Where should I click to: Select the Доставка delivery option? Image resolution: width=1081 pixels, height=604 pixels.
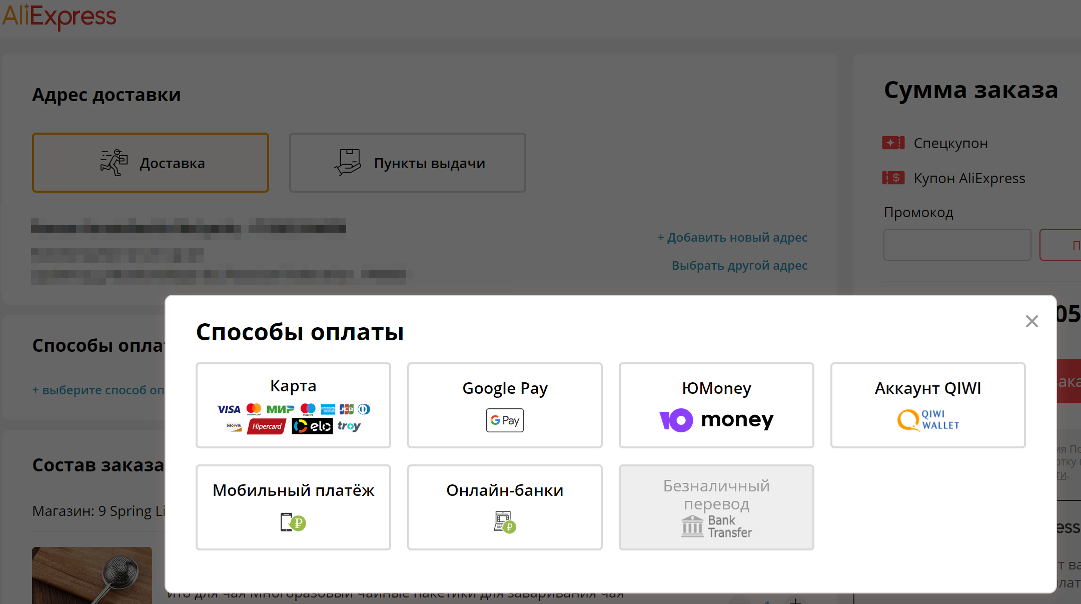tap(150, 163)
